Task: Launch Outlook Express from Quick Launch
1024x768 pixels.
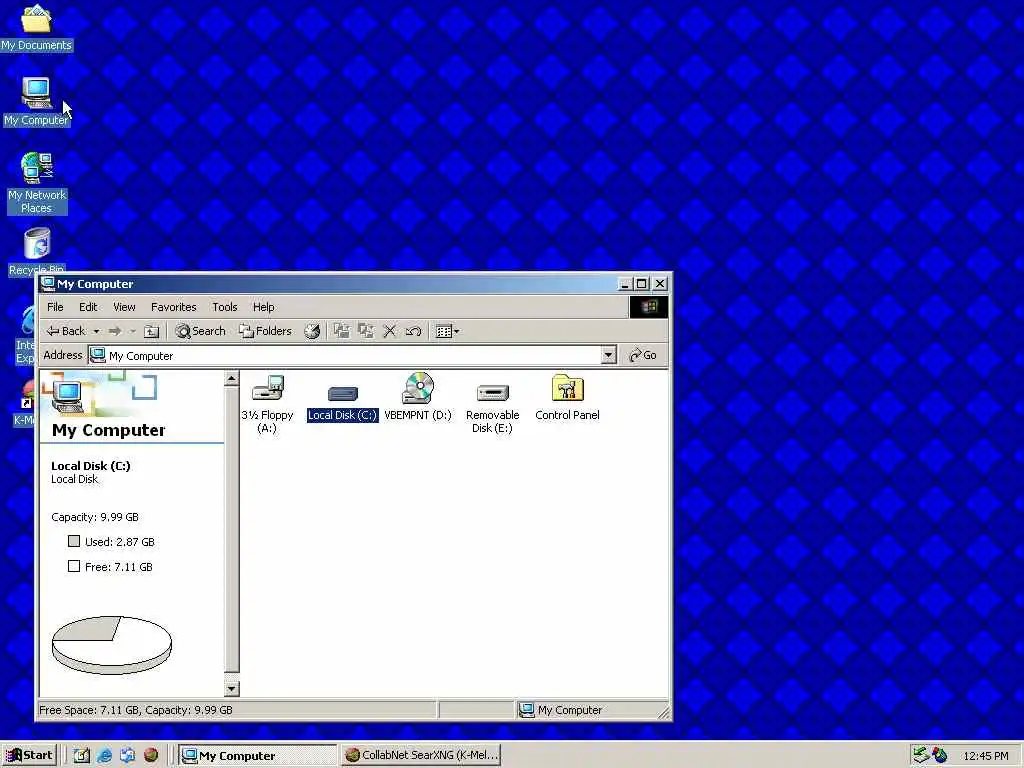Action: tap(127, 756)
